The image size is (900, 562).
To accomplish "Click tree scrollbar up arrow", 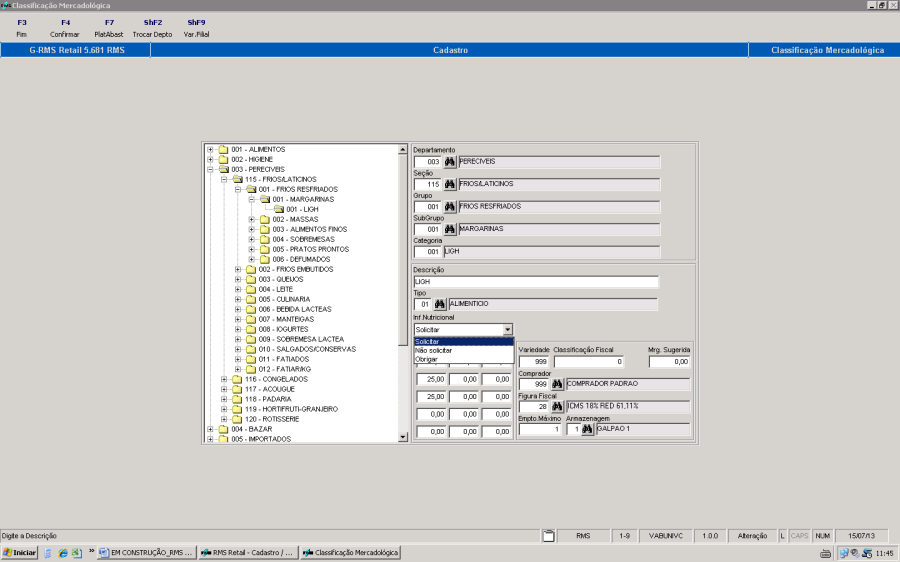I will click(402, 150).
